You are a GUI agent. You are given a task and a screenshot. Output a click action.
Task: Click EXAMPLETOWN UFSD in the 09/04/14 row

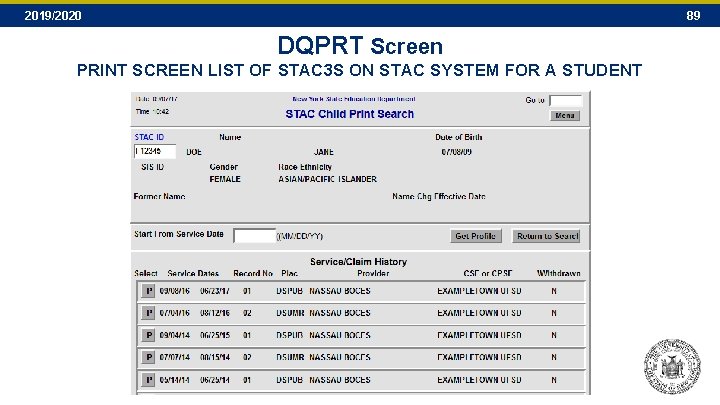479,335
